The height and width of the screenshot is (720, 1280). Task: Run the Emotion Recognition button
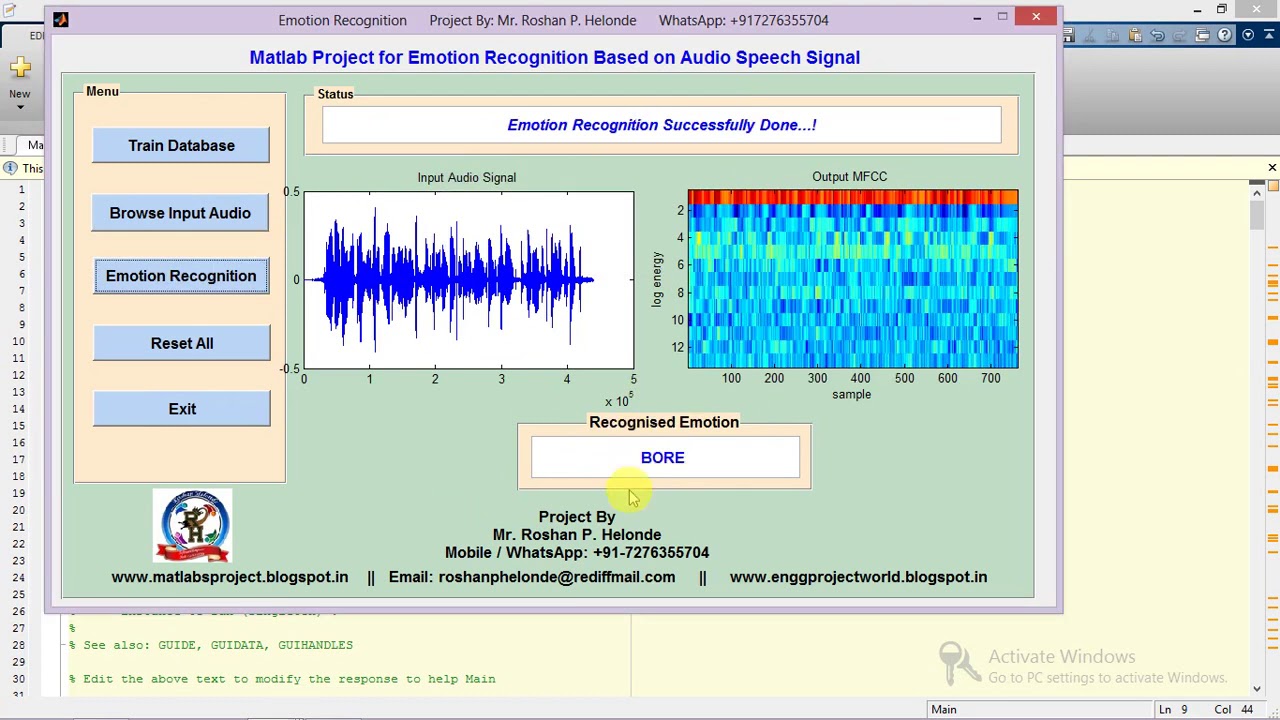tap(181, 276)
